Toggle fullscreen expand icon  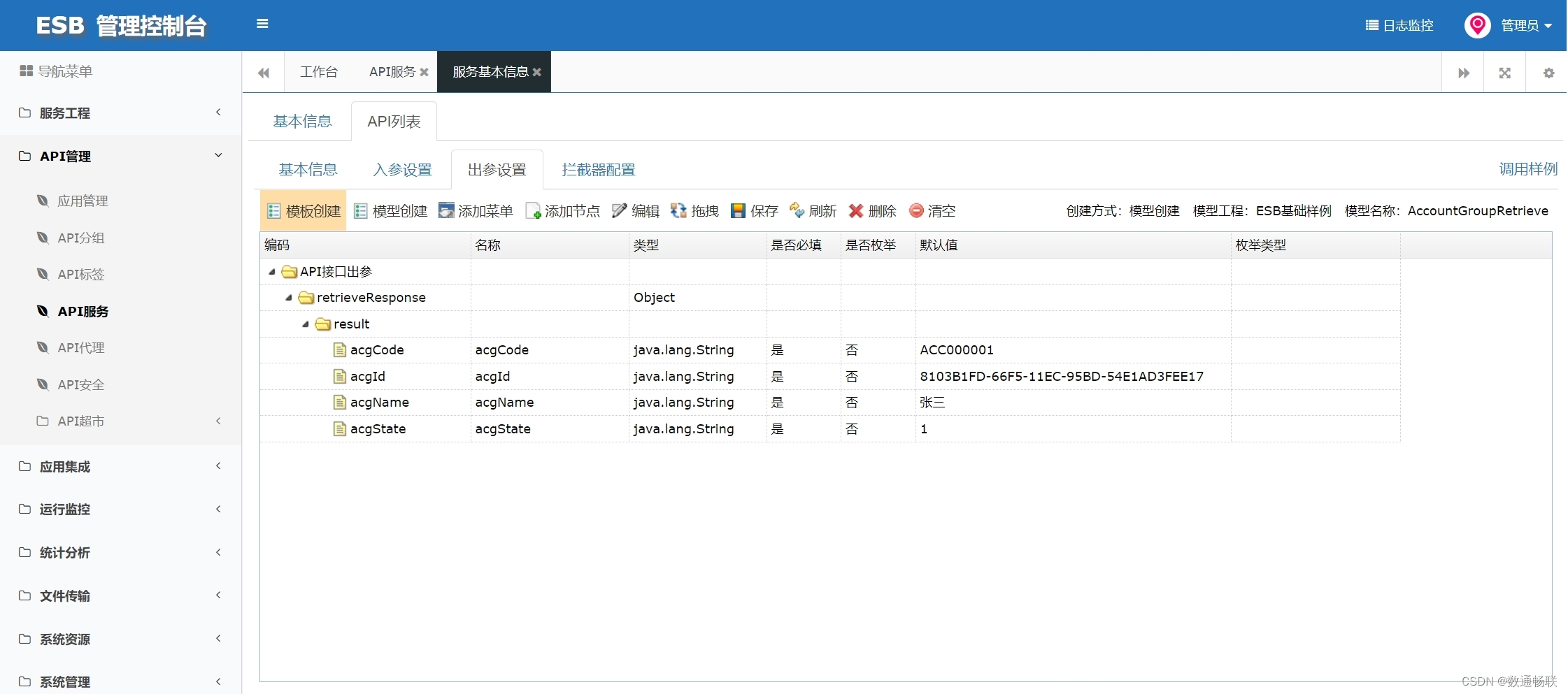1505,73
